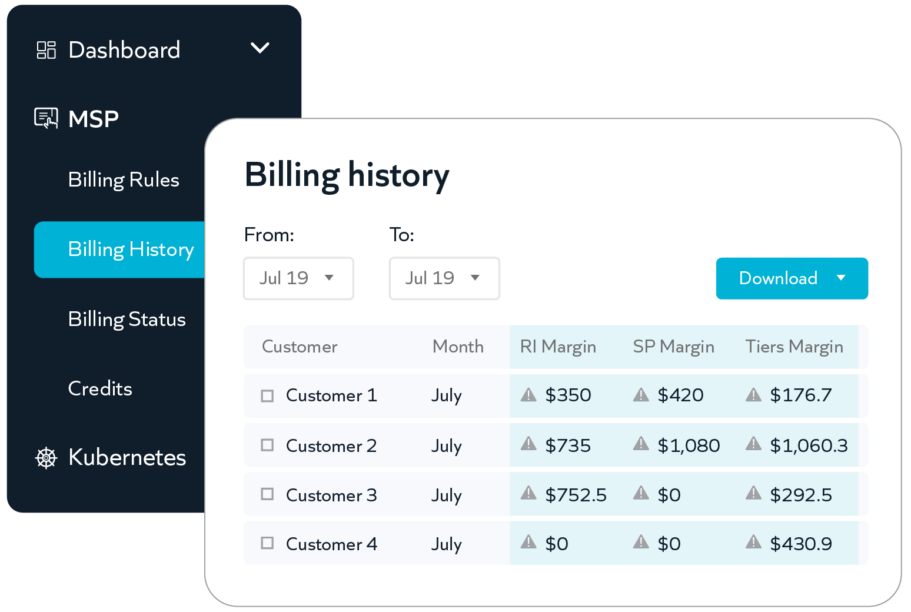Tick the Customer 2 row checkbox
This screenshot has width=911, height=612.
point(267,445)
